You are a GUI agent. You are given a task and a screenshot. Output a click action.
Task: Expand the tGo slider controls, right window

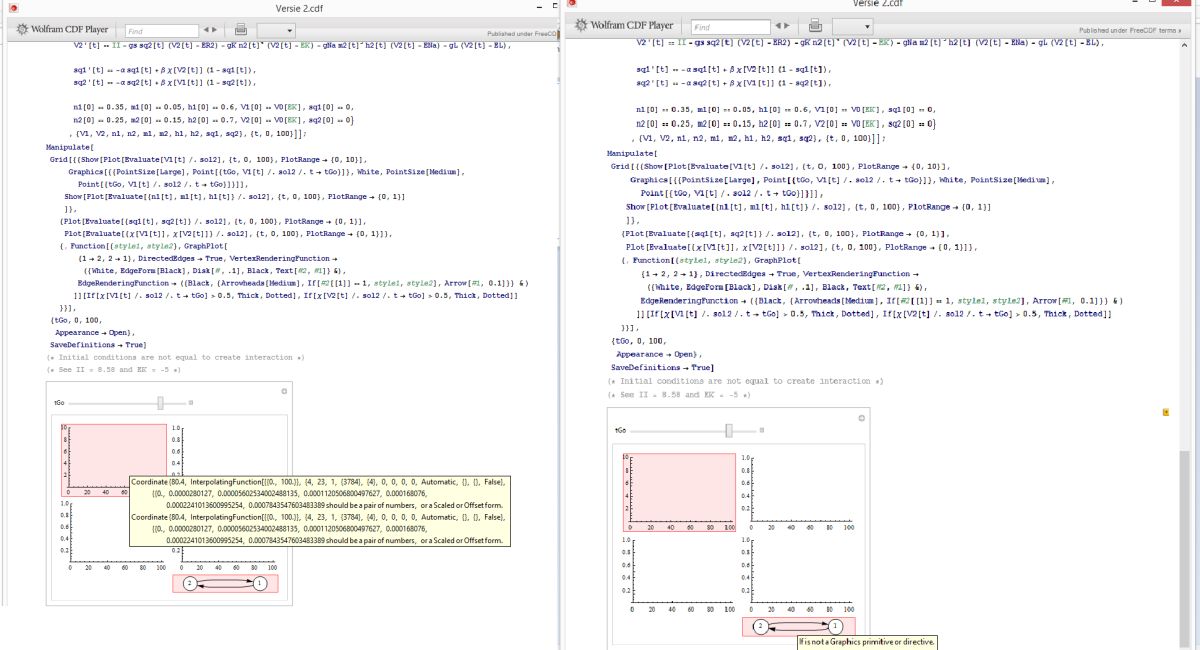(x=762, y=430)
